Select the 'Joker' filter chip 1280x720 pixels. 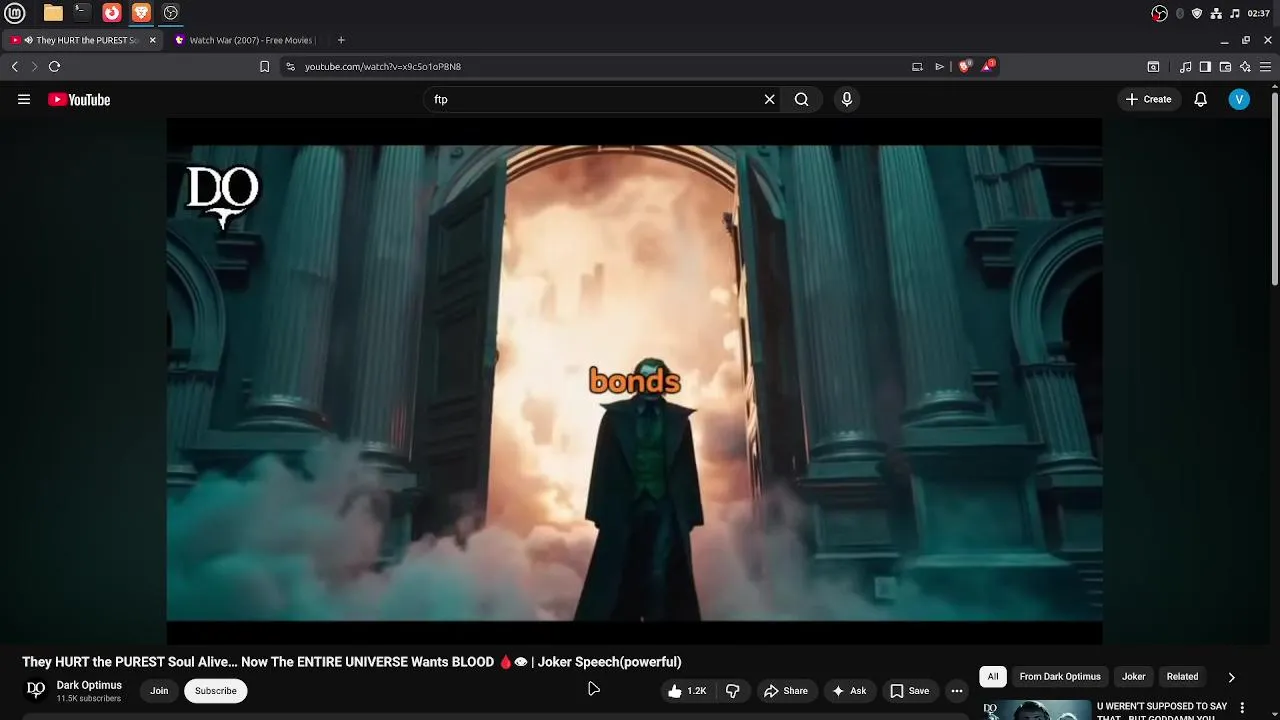(1133, 677)
